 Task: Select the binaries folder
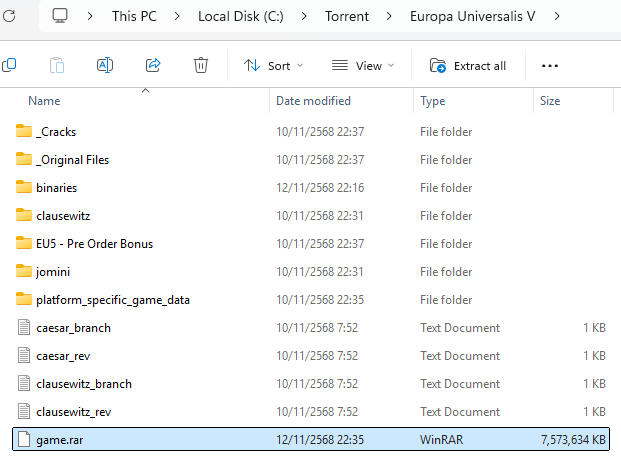[x=56, y=188]
